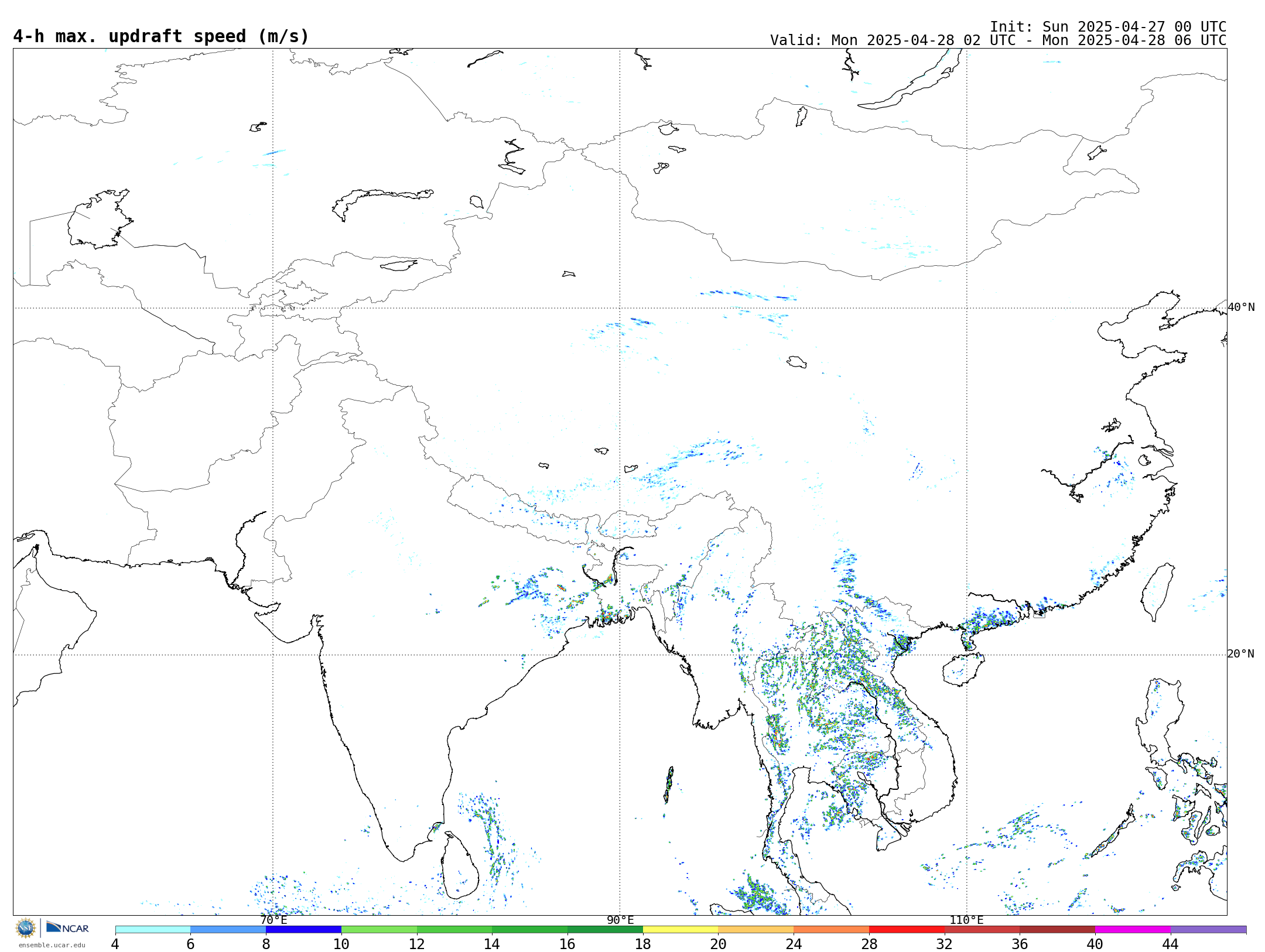Click the colorbar tick label 4
The height and width of the screenshot is (952, 1265).
pos(115,944)
